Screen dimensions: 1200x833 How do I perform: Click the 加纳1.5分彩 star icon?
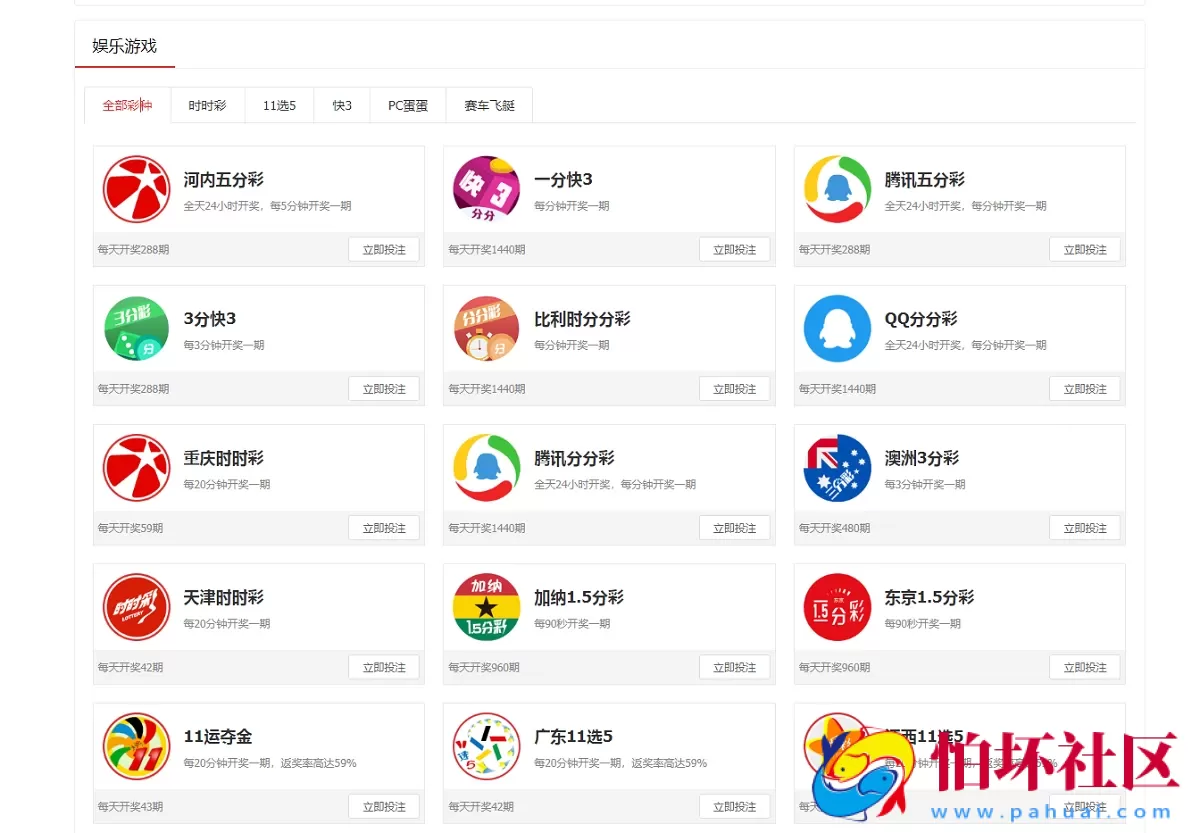[486, 605]
